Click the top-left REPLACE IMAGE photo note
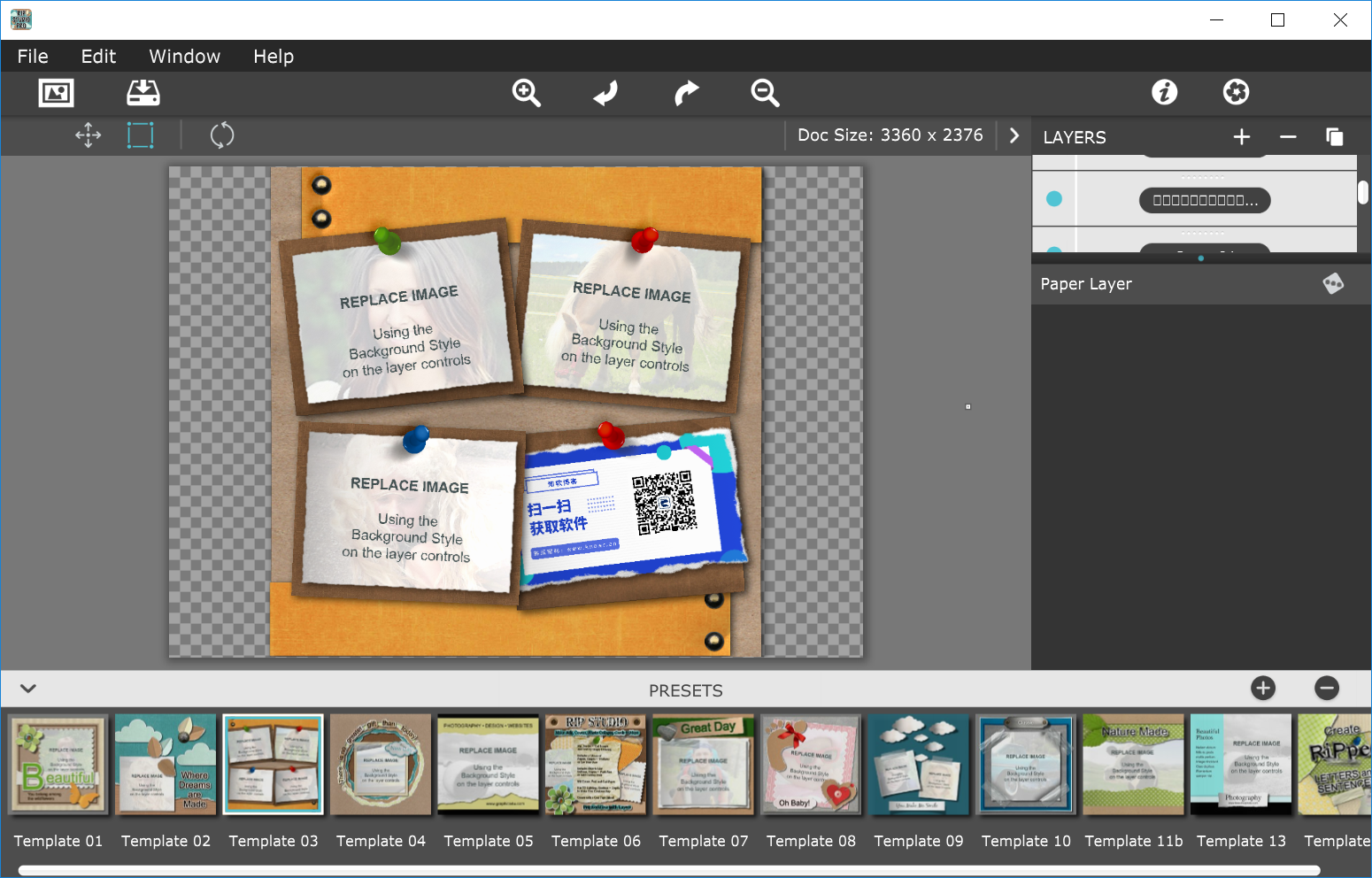Image resolution: width=1372 pixels, height=878 pixels. [402, 316]
